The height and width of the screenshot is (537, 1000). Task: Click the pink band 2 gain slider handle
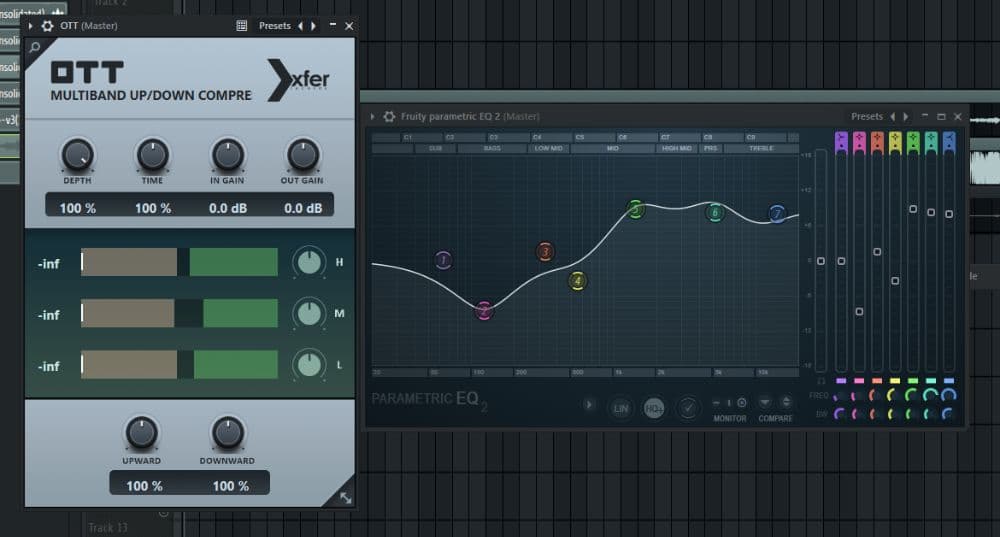tap(859, 311)
